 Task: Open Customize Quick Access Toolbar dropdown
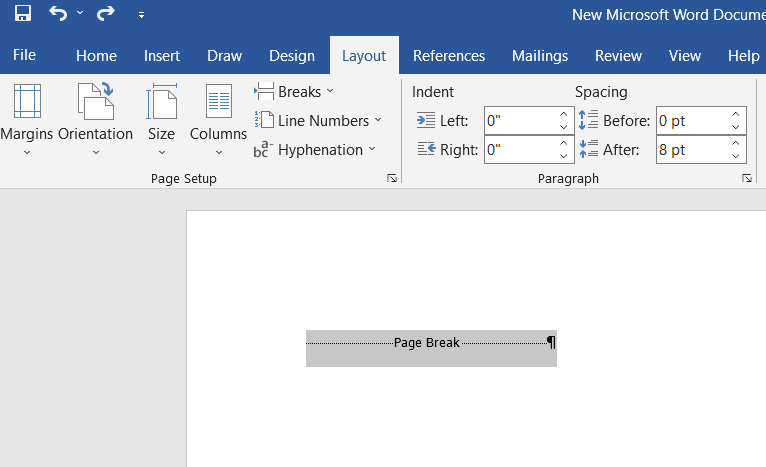pyautogui.click(x=141, y=15)
